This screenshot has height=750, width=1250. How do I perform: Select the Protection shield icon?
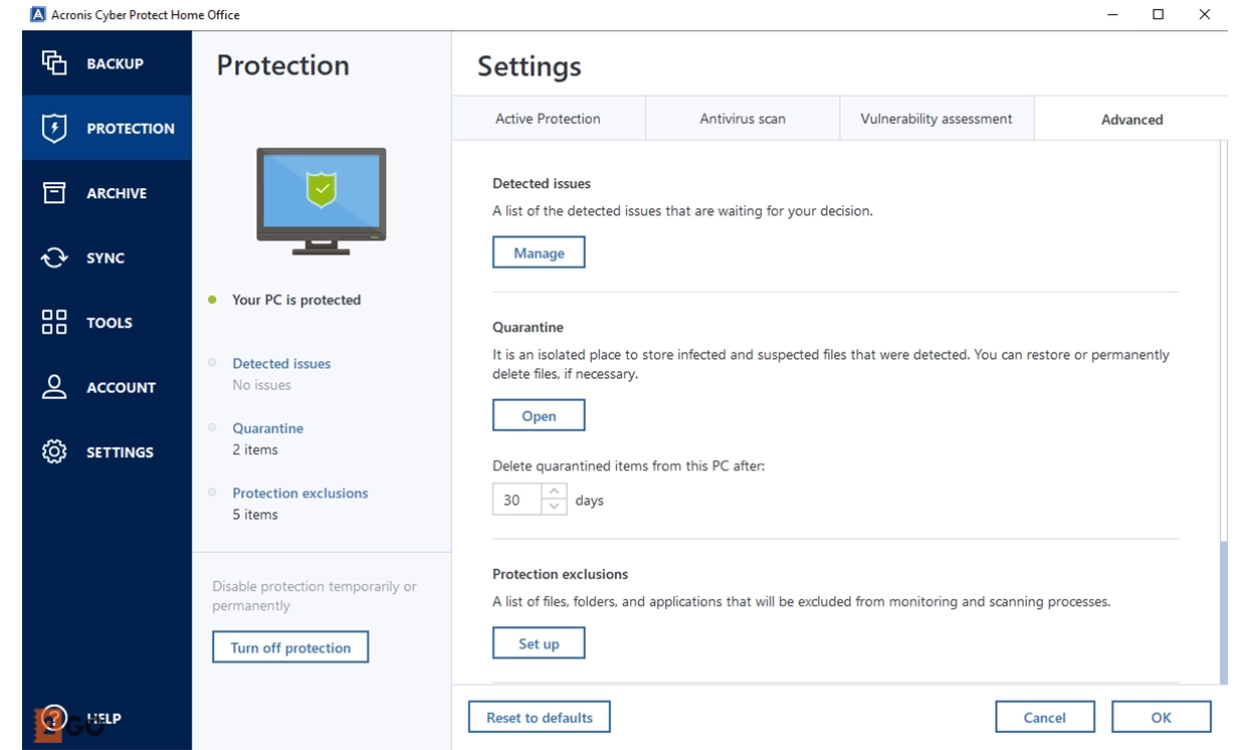click(x=54, y=128)
